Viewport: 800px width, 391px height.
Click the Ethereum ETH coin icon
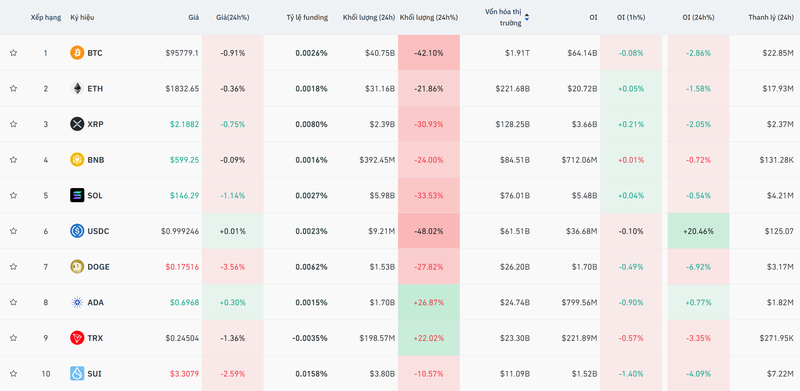tap(77, 88)
